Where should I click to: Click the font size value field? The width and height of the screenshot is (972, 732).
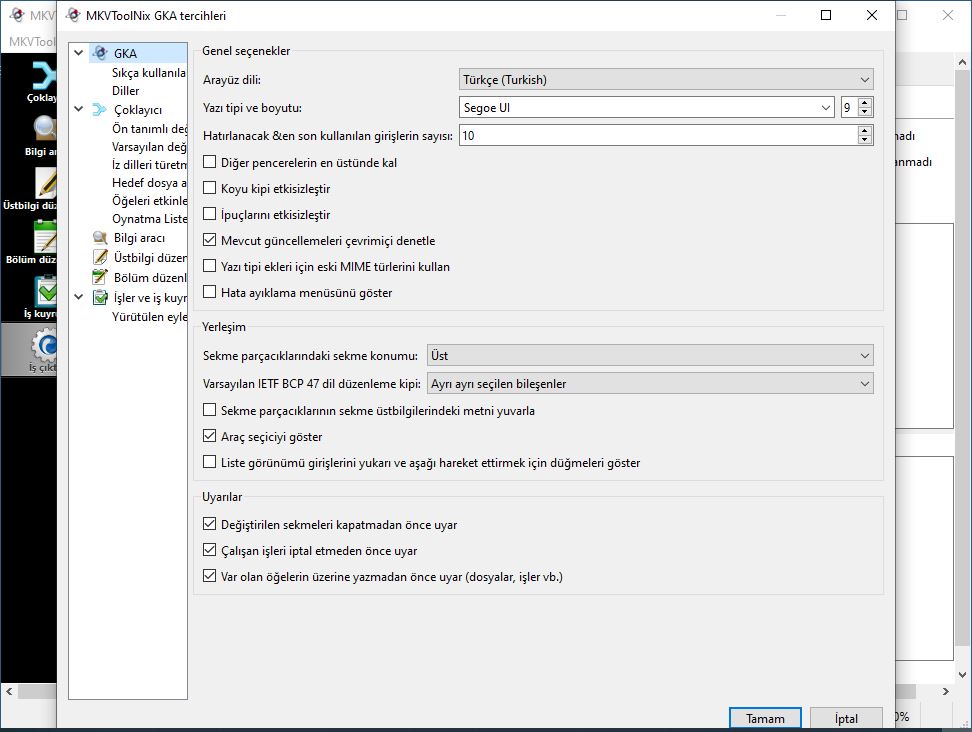click(x=850, y=108)
